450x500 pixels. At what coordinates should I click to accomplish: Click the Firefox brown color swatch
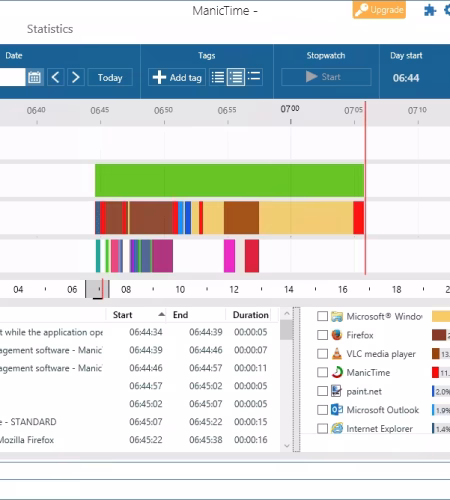click(x=439, y=335)
